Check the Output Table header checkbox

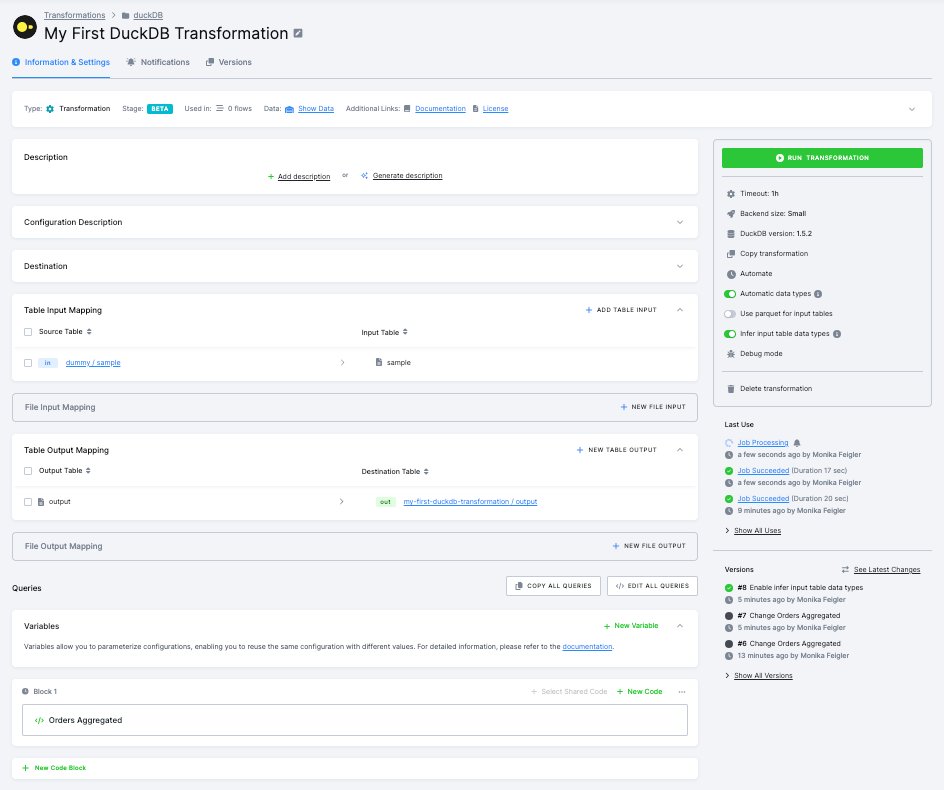point(28,471)
